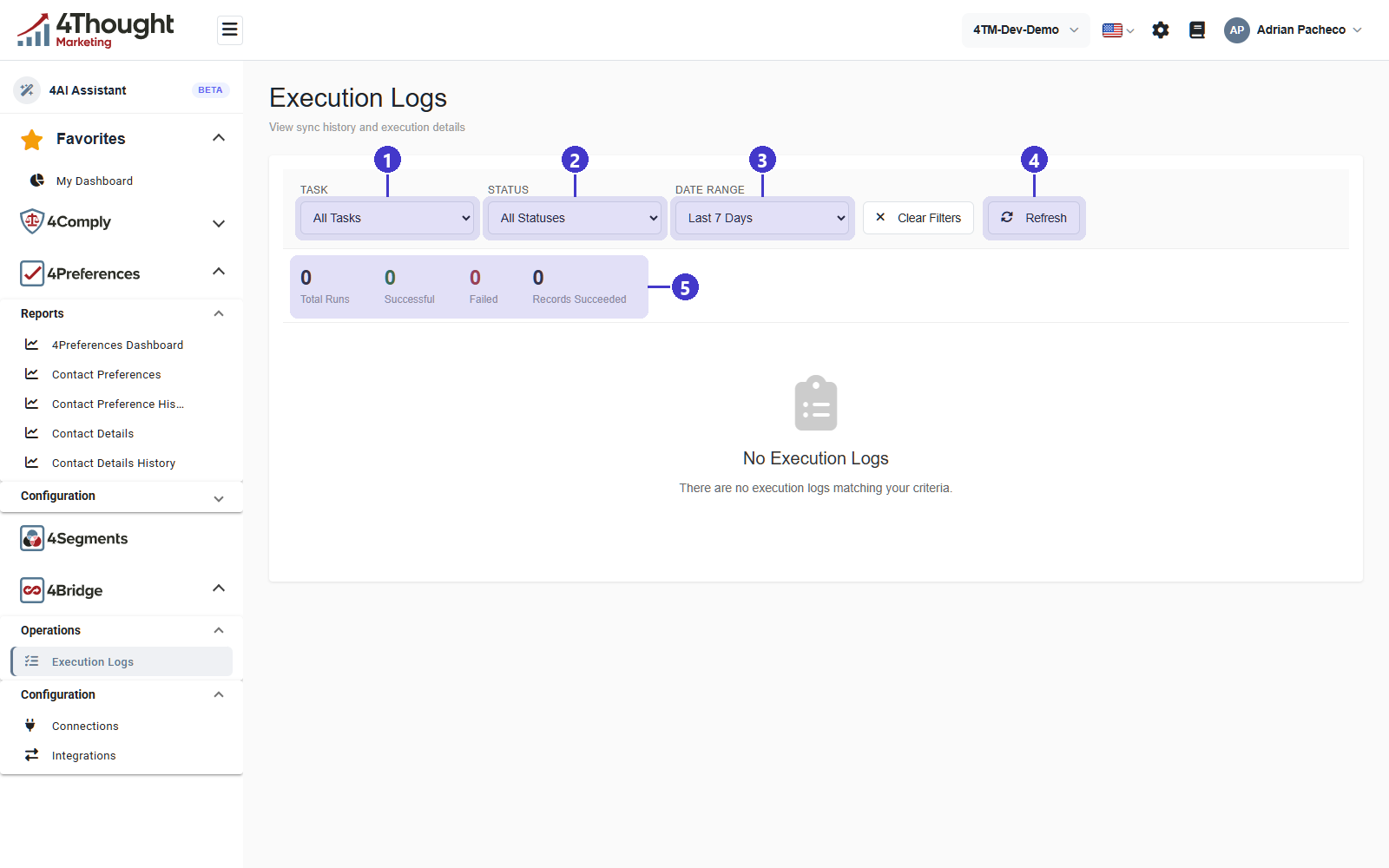
Task: Collapse the Reports group chevron
Action: click(x=219, y=313)
